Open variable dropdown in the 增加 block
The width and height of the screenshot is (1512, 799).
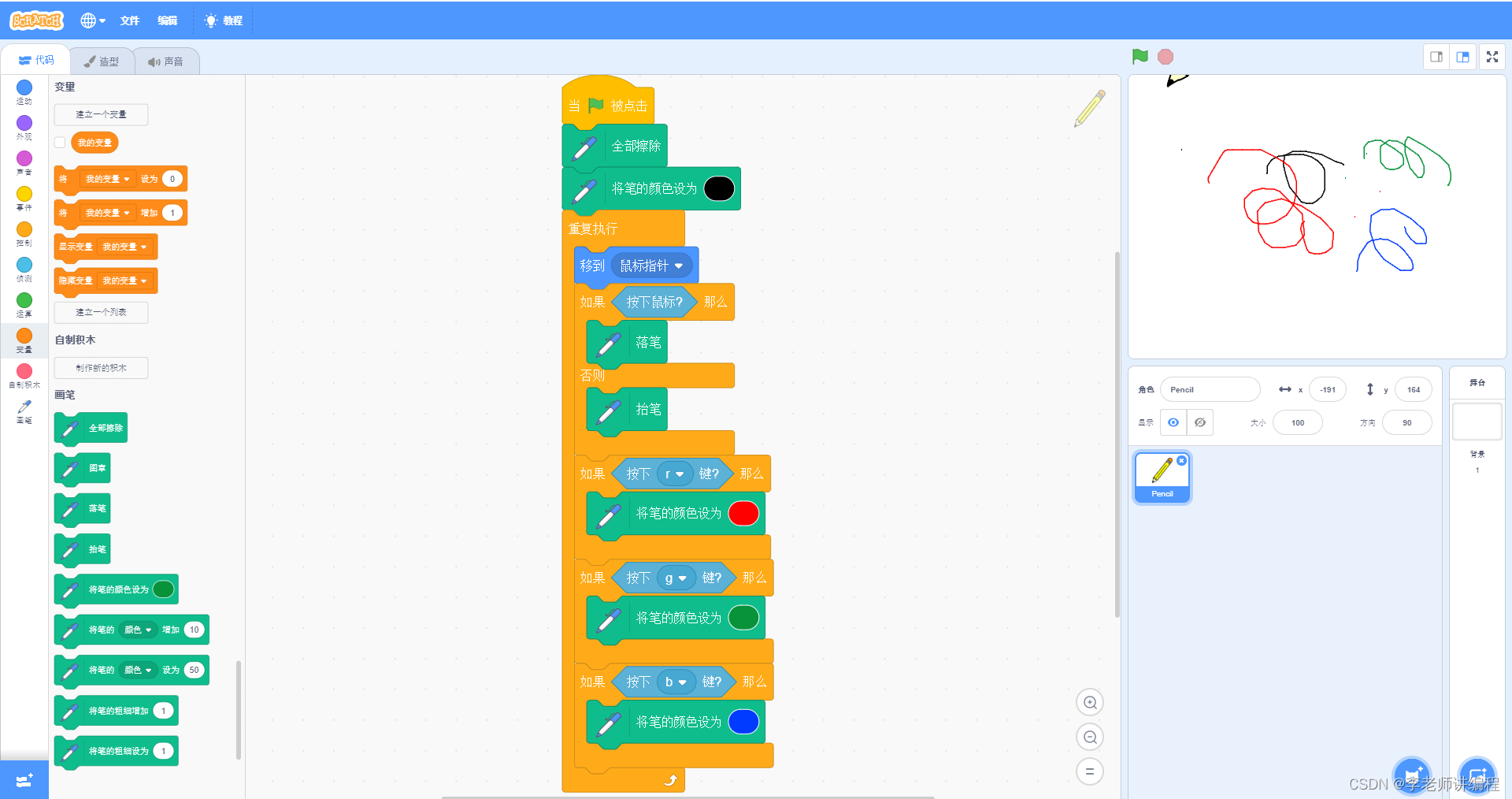108,213
